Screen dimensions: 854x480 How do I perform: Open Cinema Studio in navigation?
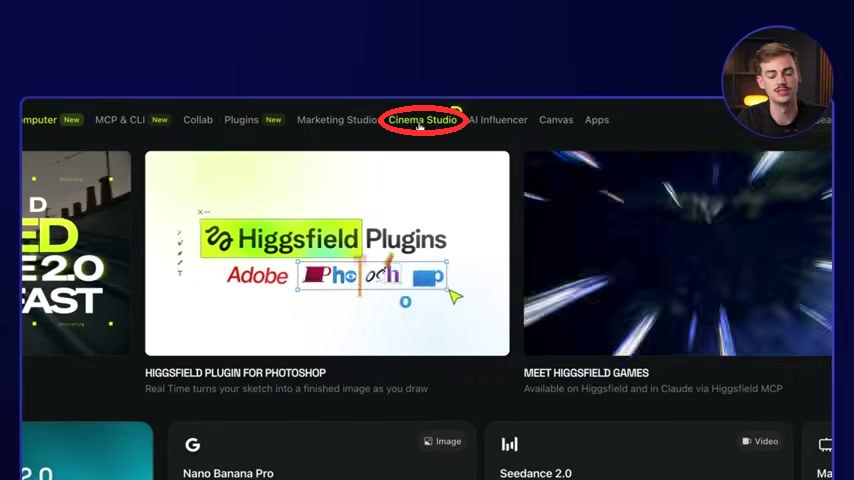(x=423, y=120)
